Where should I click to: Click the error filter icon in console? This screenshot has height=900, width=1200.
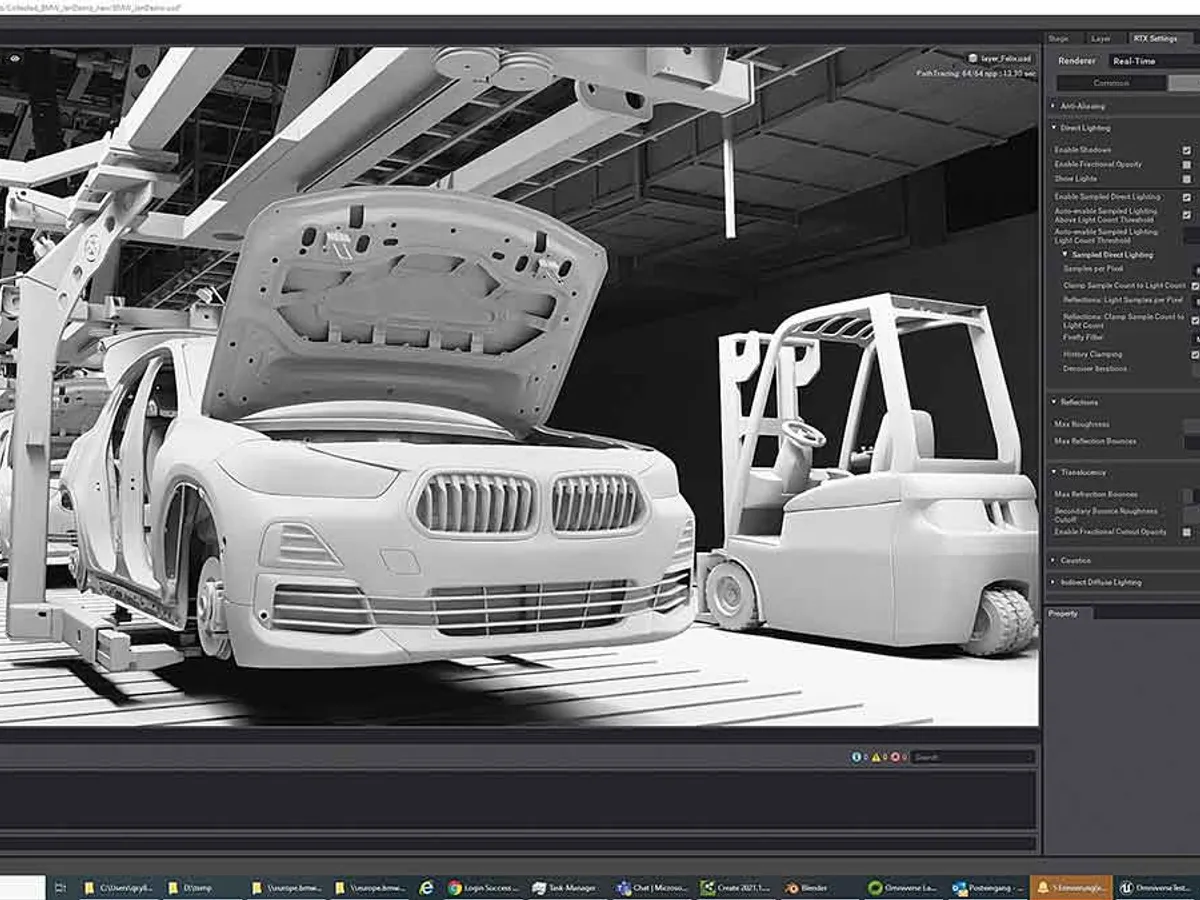click(x=895, y=757)
